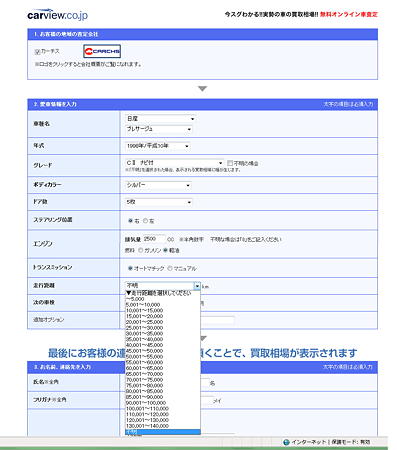Open the car maker dropdown showing 日産
Image resolution: width=397 pixels, height=450 pixels.
pyautogui.click(x=160, y=119)
